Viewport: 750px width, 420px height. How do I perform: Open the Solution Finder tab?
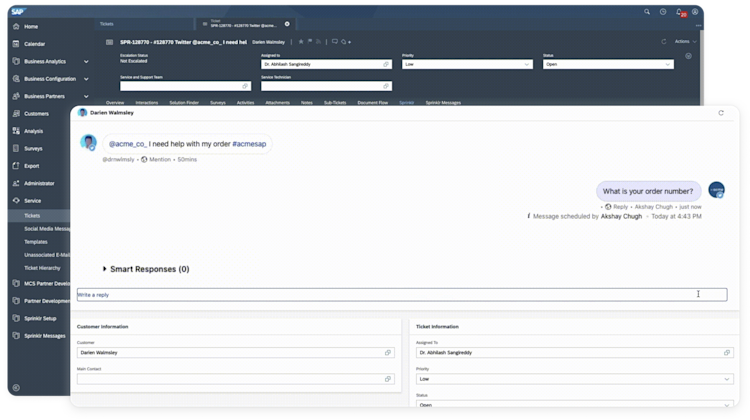pos(184,103)
